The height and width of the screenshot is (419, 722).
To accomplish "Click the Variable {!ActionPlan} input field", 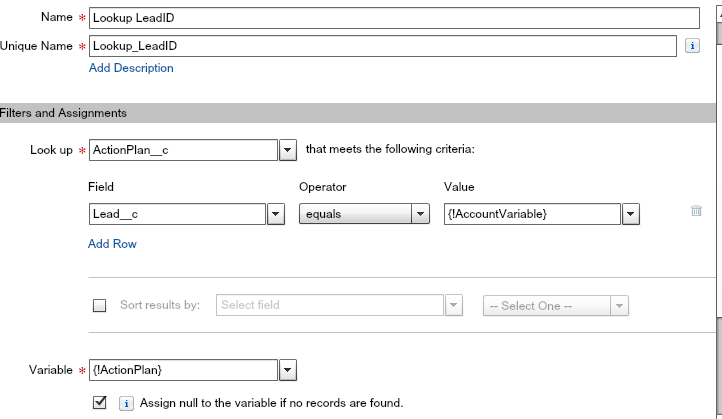I will (x=182, y=370).
